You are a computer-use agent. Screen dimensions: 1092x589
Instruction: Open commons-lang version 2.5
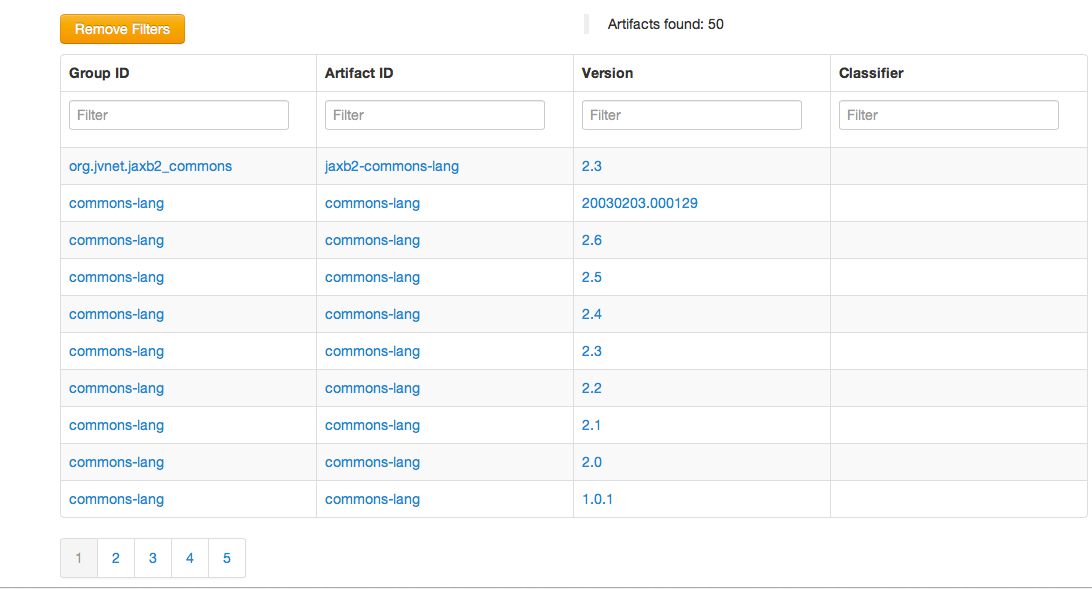591,277
